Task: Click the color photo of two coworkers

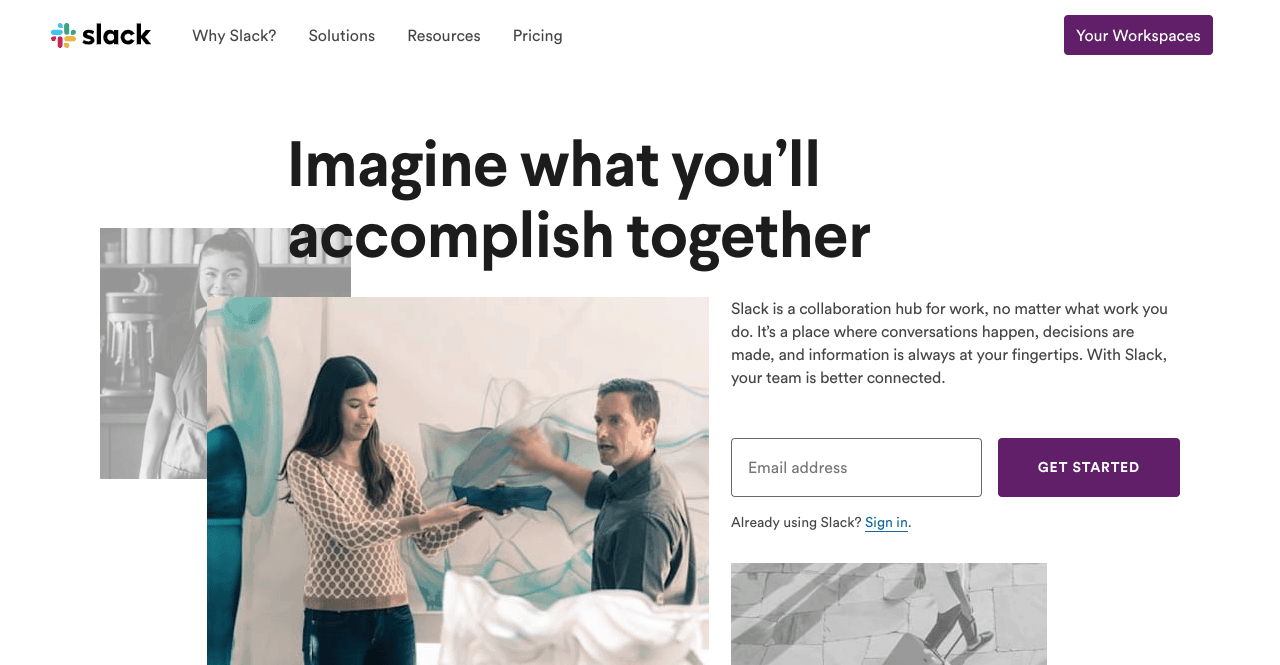Action: 458,481
